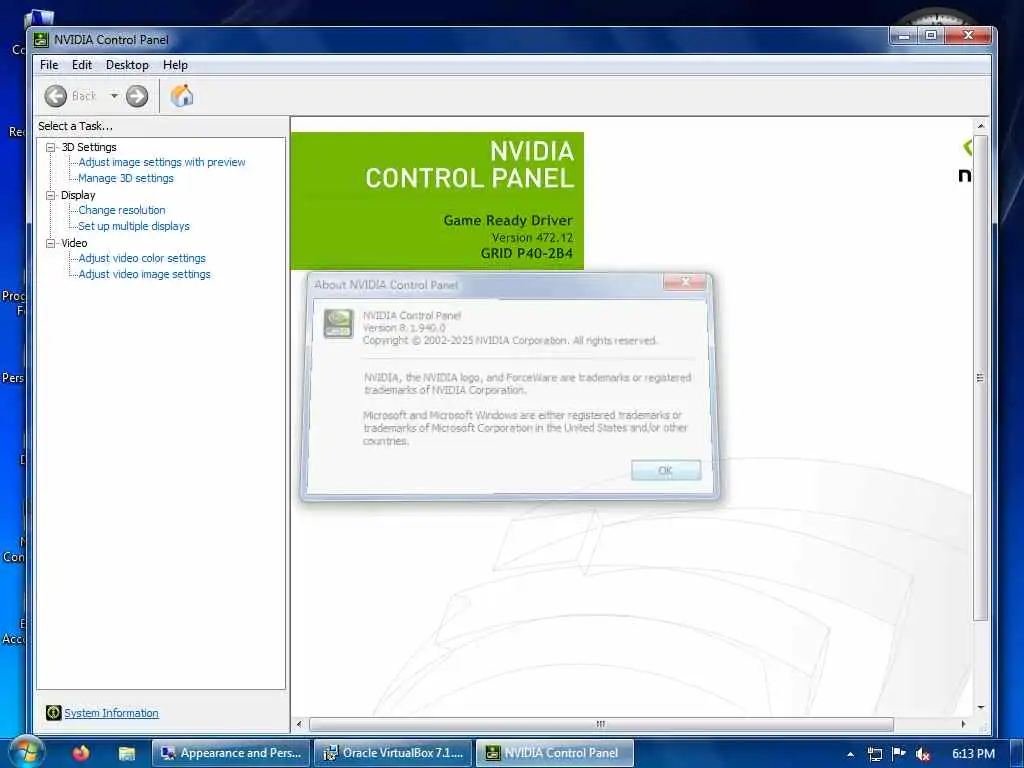
Task: Click OK in the About dialog
Action: pos(666,470)
